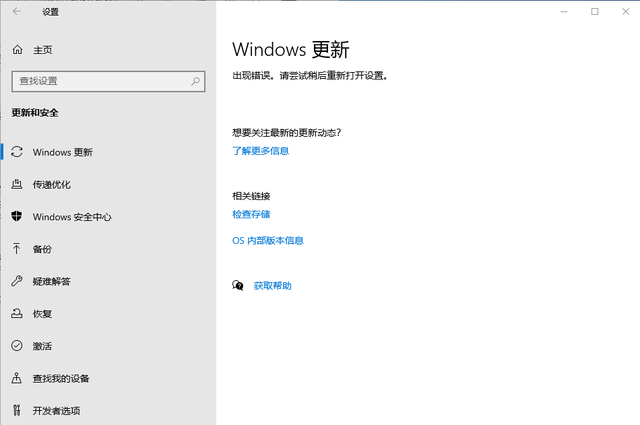Open the 主页 settings home

pyautogui.click(x=43, y=50)
